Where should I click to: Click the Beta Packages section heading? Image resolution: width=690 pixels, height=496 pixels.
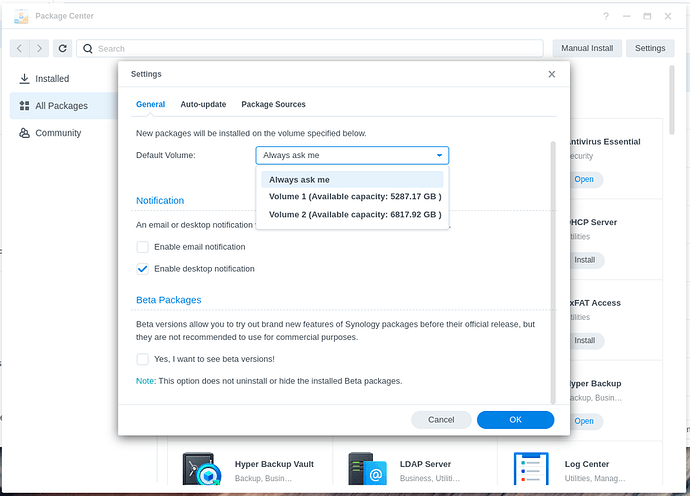tap(169, 300)
